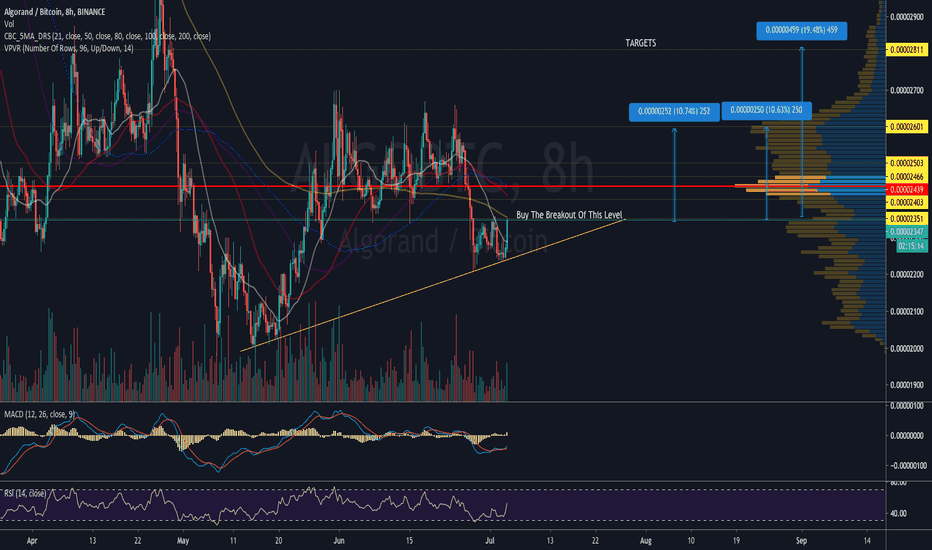
Task: Click the Algorand / Bitcoin, 8h, BINANCE title
Action: coord(54,12)
